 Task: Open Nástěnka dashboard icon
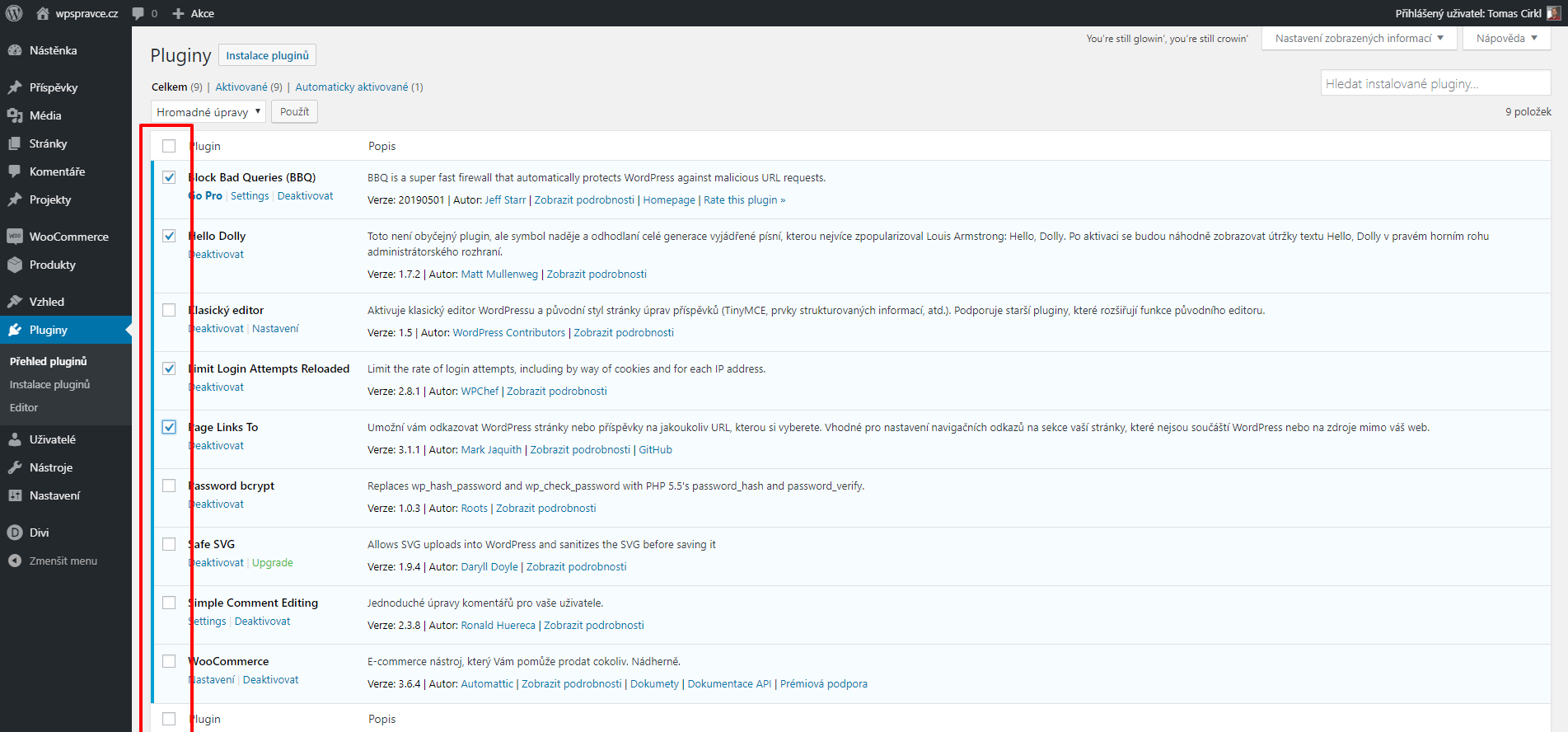point(15,50)
